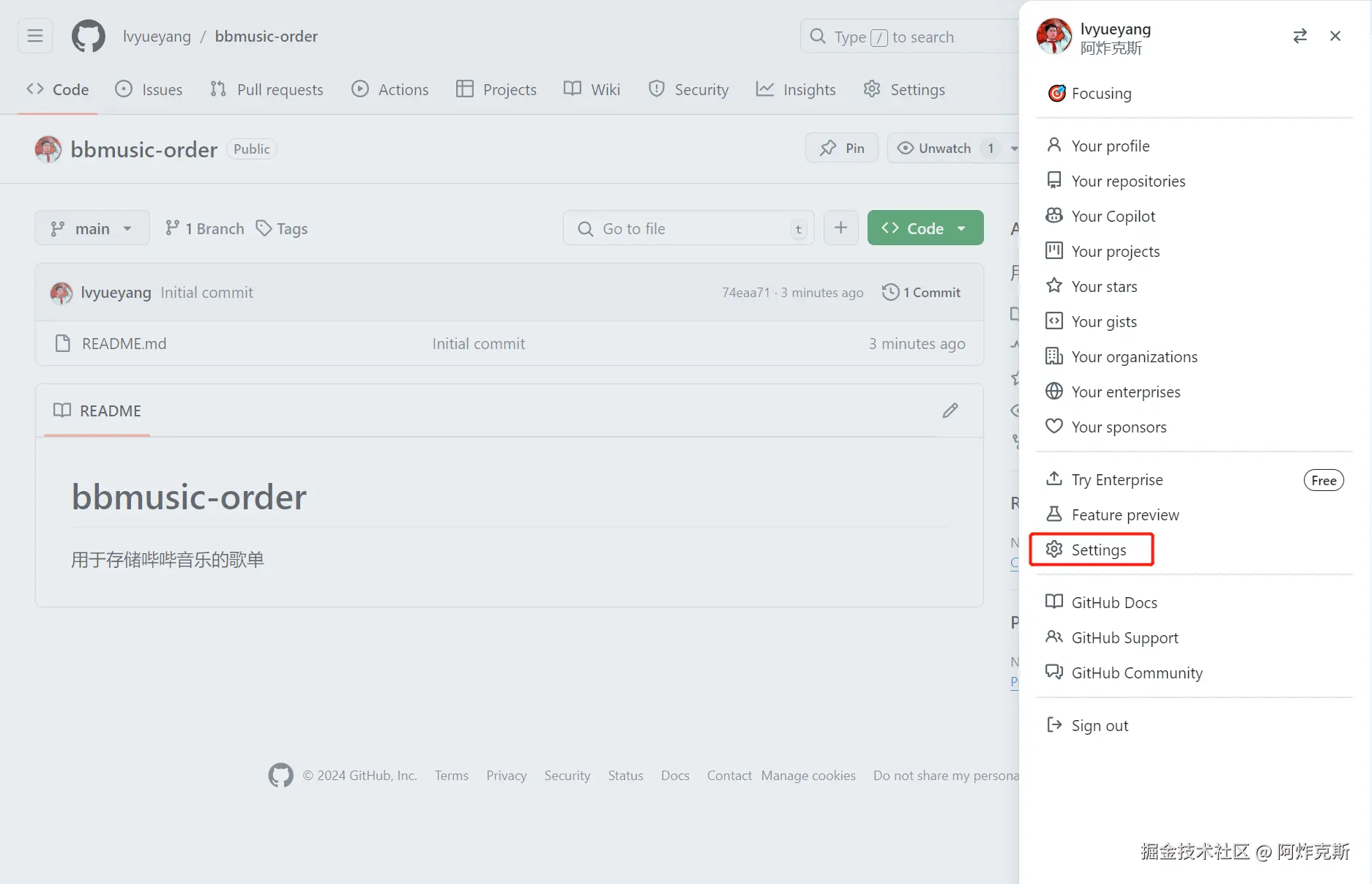Switch to the Projects tab

pyautogui.click(x=496, y=89)
